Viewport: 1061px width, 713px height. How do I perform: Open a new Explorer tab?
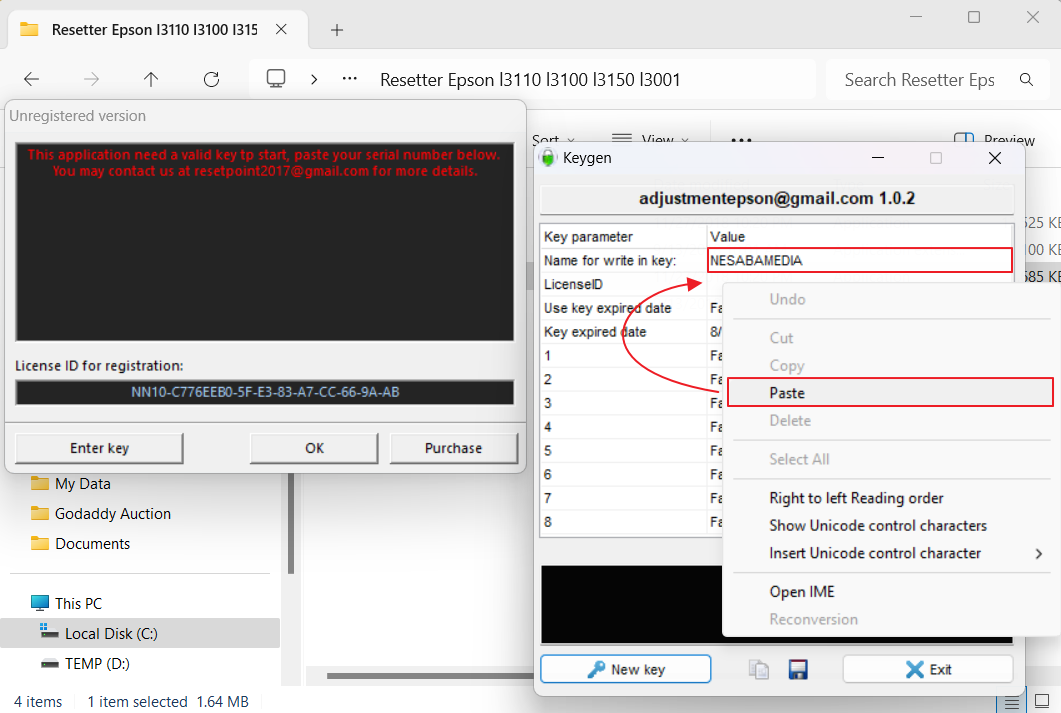337,30
